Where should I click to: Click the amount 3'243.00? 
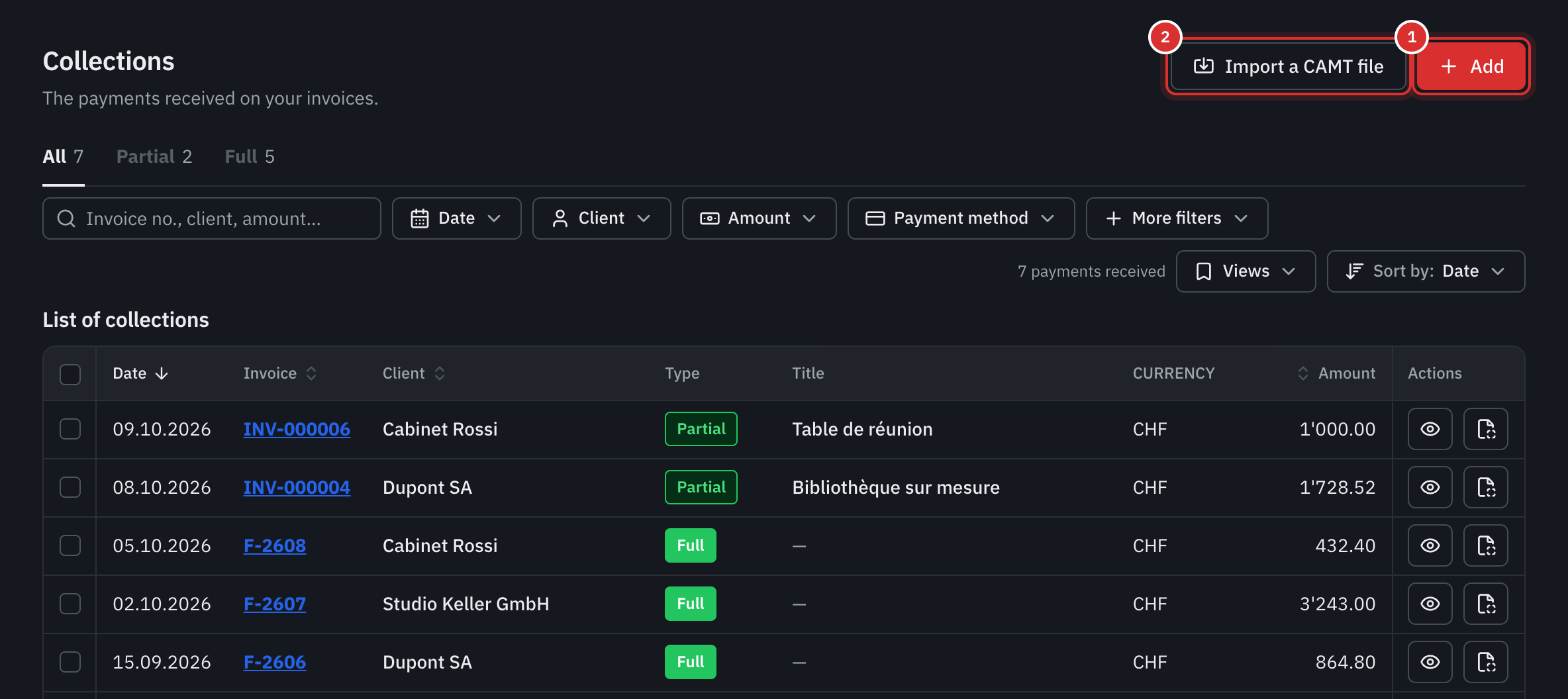pos(1337,604)
